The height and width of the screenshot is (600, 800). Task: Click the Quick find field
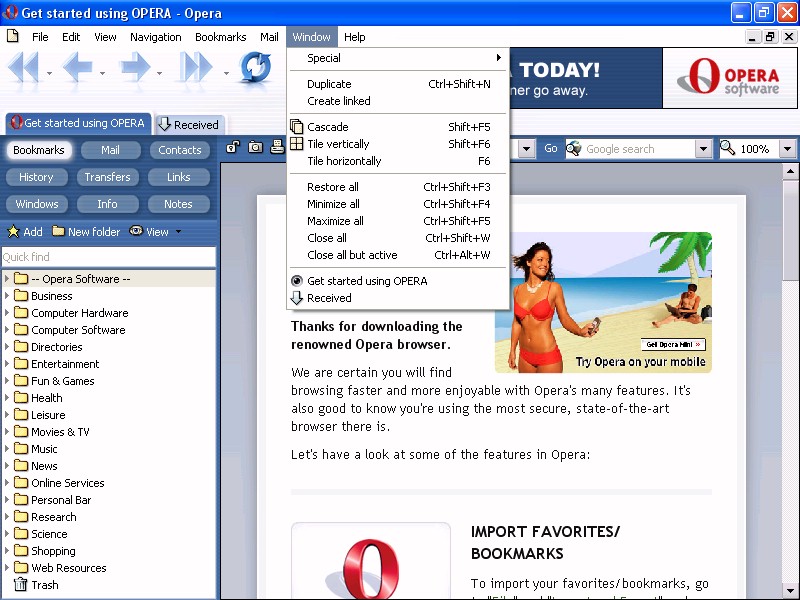click(x=108, y=257)
